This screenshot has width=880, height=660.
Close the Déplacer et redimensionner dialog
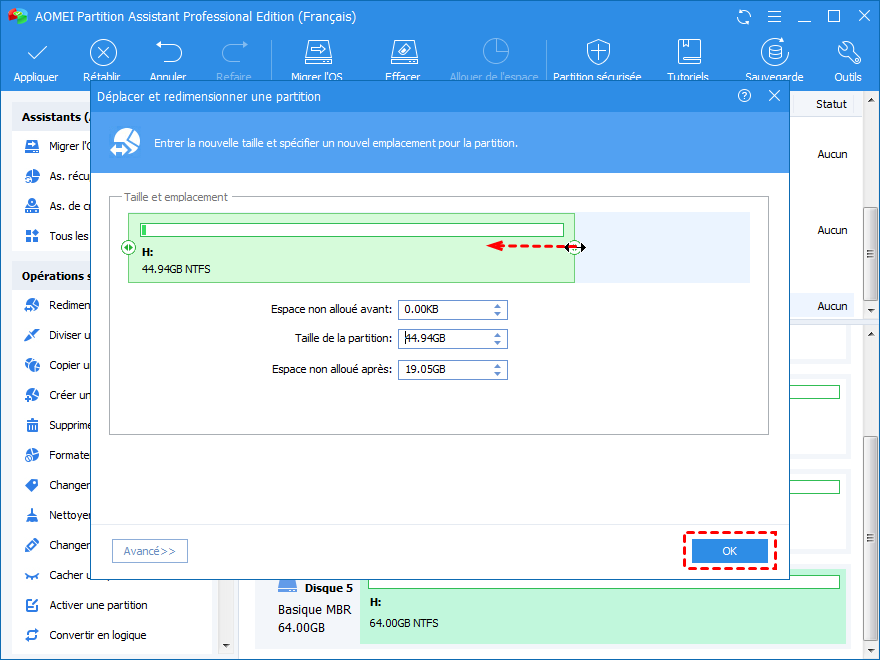coord(774,96)
